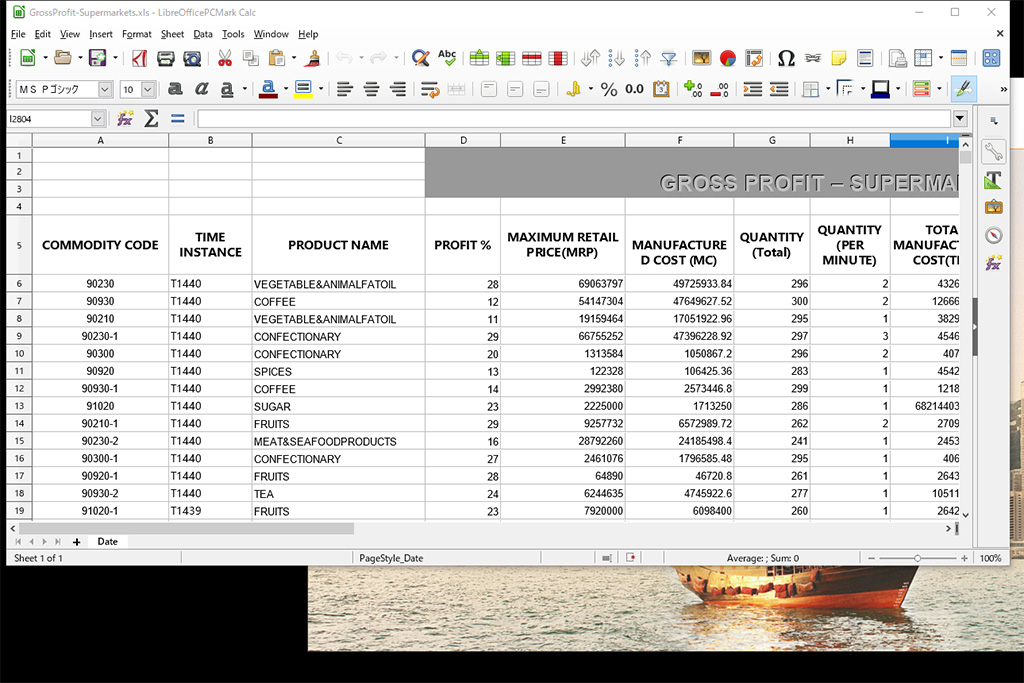Open the sidebar Navigator panel
Screen dimensions: 1024x683
[993, 236]
